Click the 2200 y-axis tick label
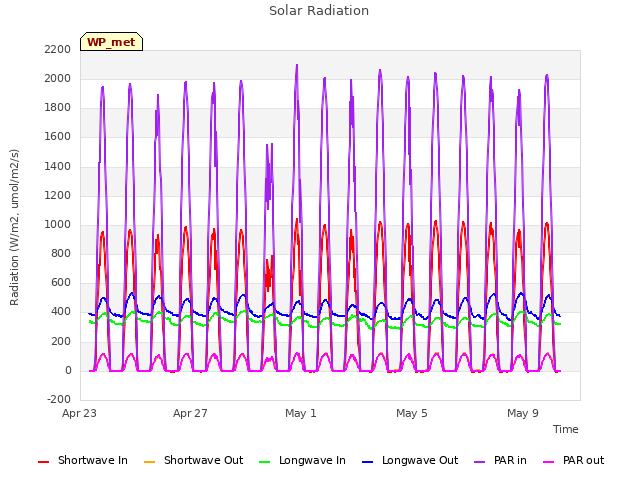The image size is (640, 480). tap(58, 49)
